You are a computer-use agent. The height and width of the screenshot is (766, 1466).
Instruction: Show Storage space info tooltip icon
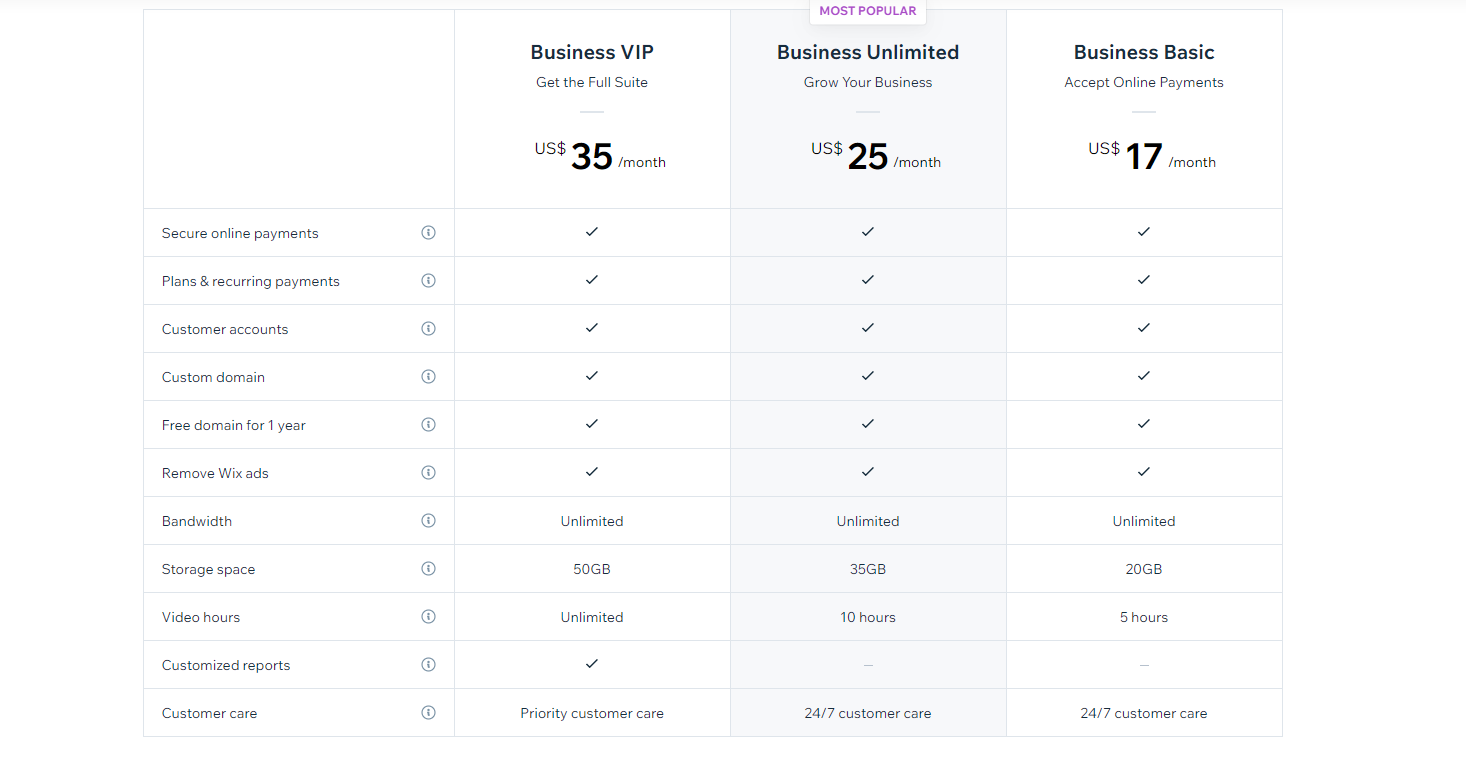pos(428,569)
